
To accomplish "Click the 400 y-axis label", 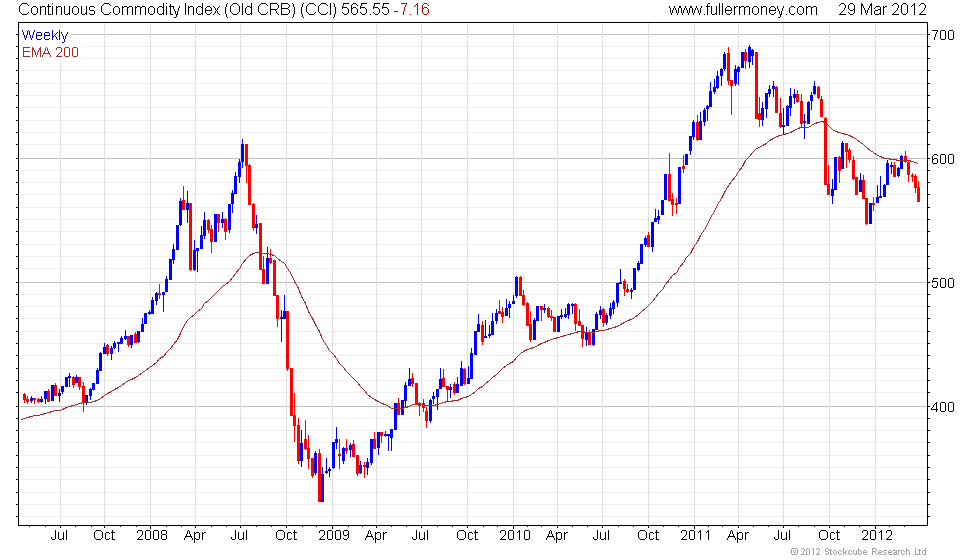I will (943, 407).
